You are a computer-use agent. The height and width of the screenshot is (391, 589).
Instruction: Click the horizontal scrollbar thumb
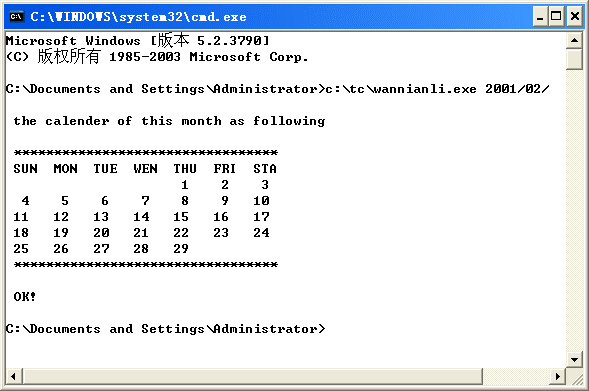(x=252, y=376)
